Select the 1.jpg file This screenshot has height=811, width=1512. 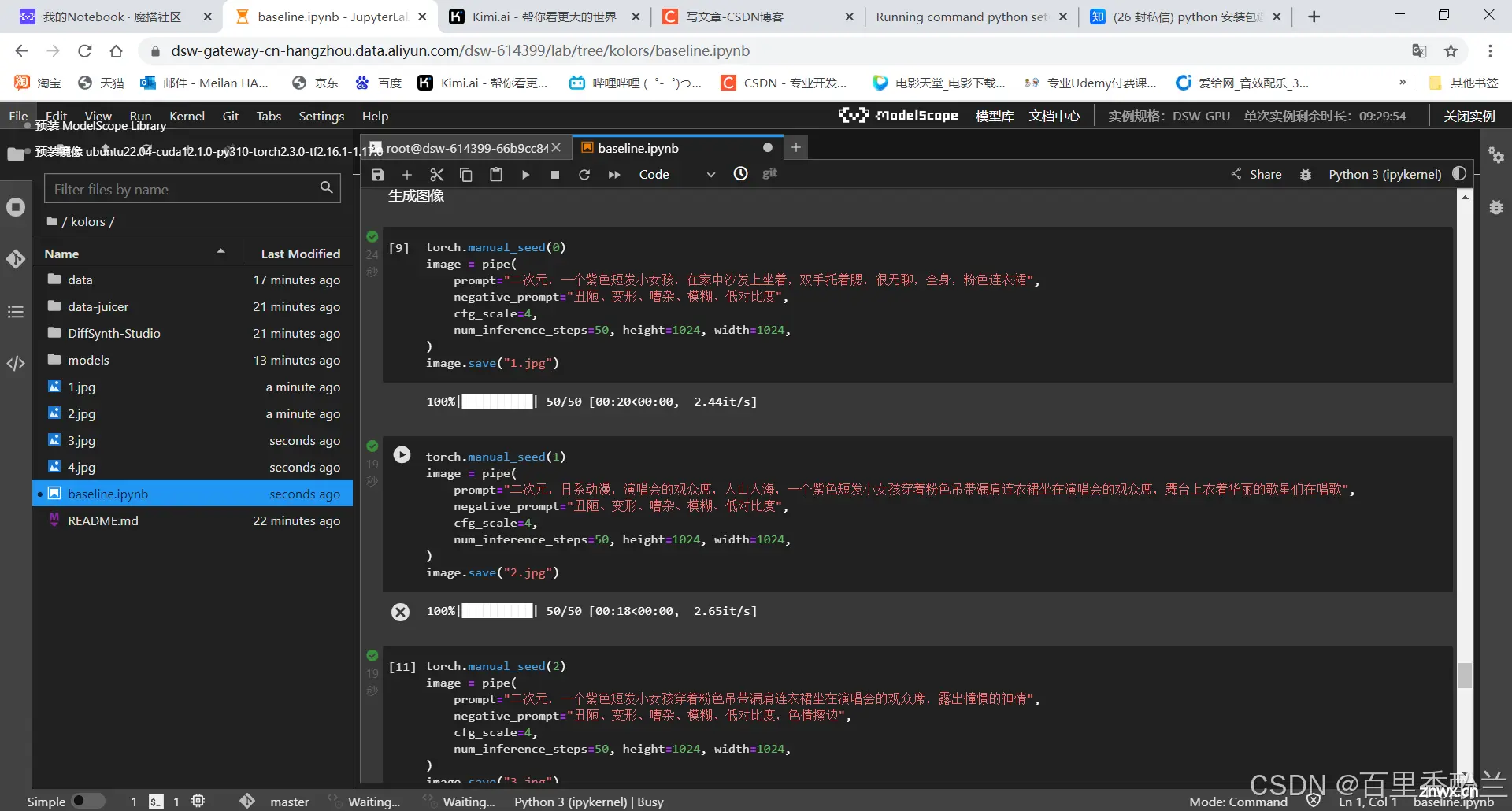click(192, 387)
